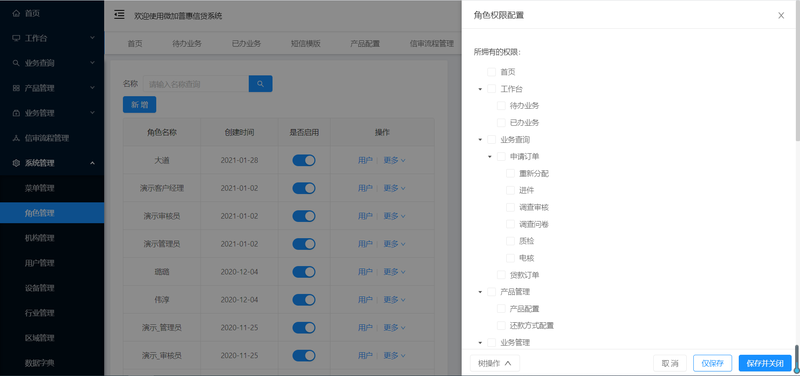Click the 新增 button

139,105
